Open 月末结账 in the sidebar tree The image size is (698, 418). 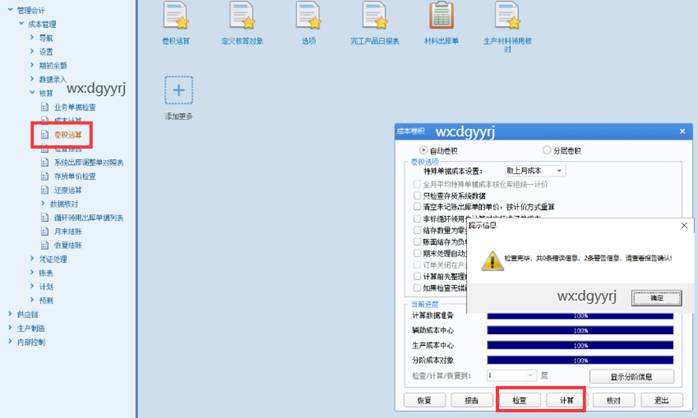[x=67, y=230]
